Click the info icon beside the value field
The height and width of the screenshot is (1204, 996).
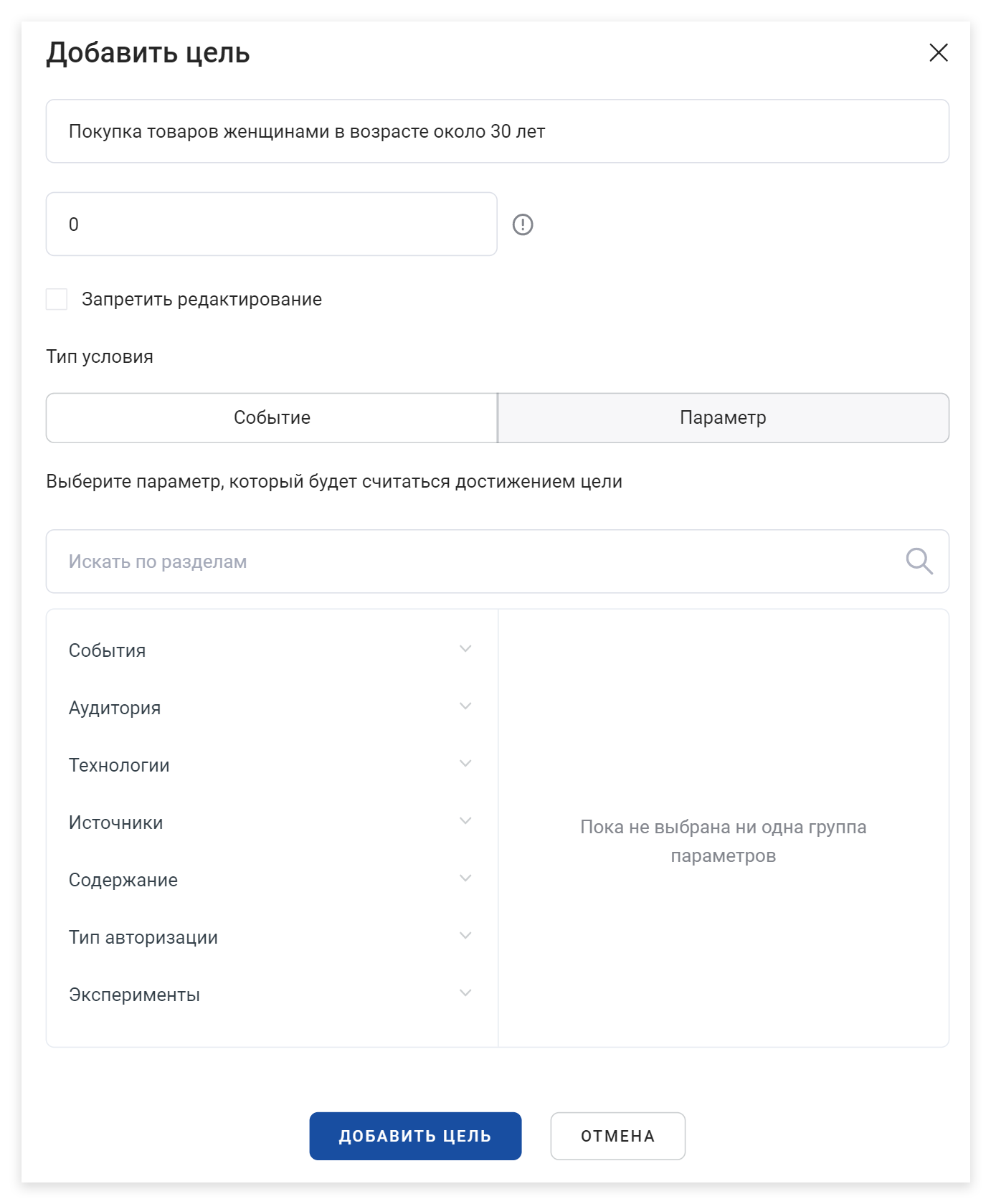pos(523,224)
